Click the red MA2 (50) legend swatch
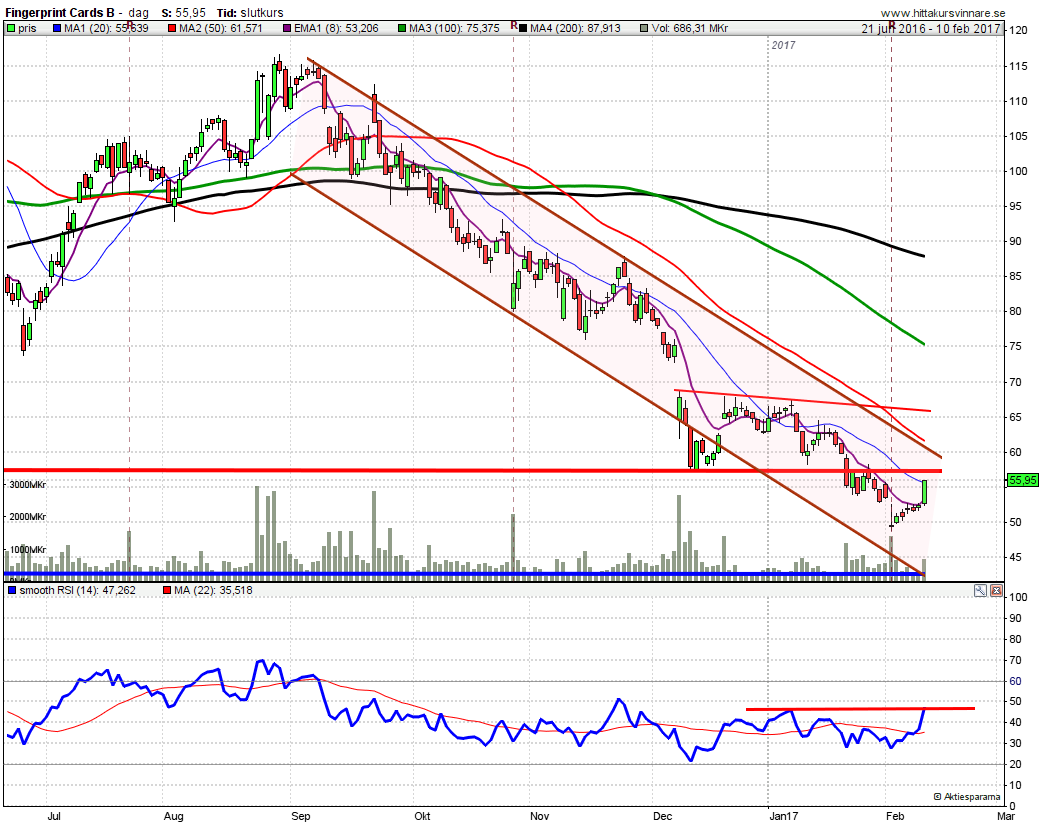This screenshot has height=829, width=1048. point(172,28)
